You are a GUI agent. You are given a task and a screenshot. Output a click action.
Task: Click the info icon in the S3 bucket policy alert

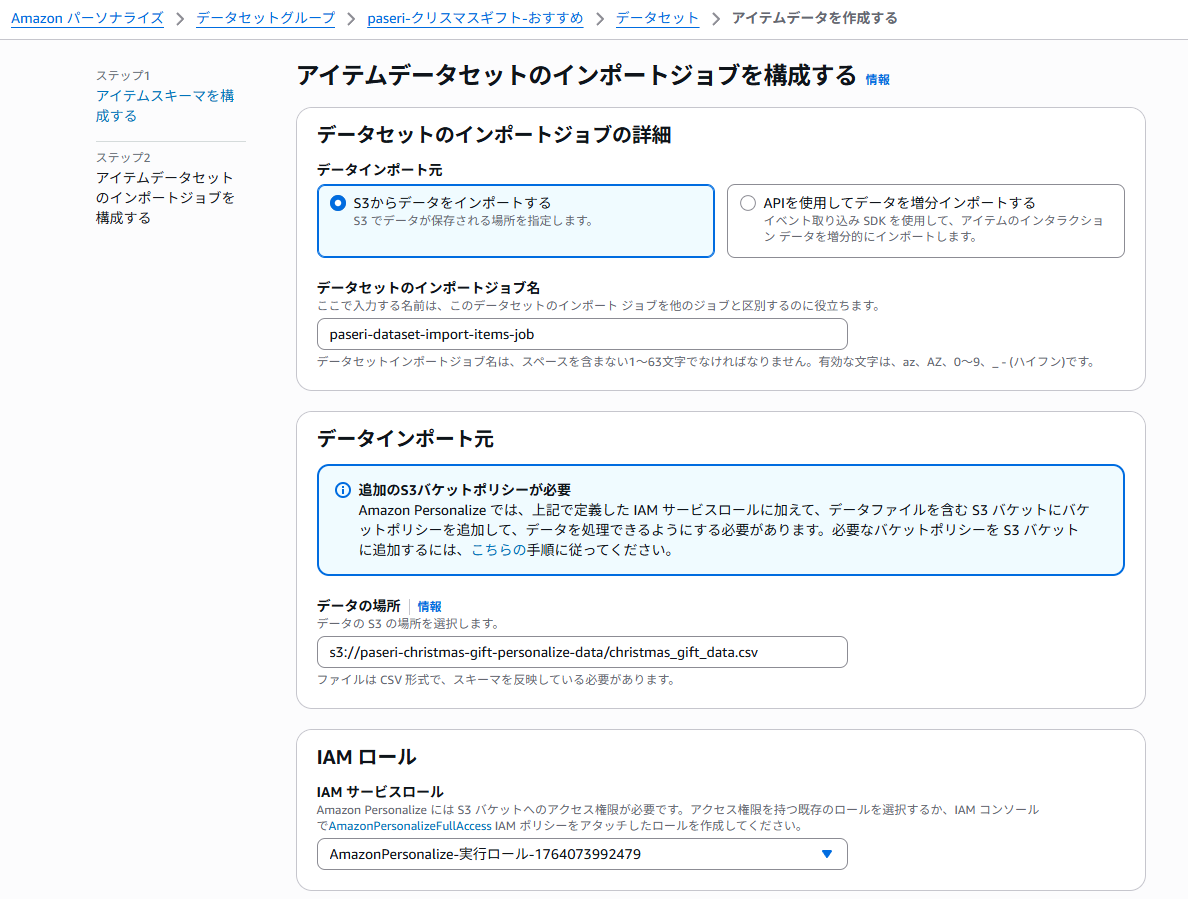[342, 490]
